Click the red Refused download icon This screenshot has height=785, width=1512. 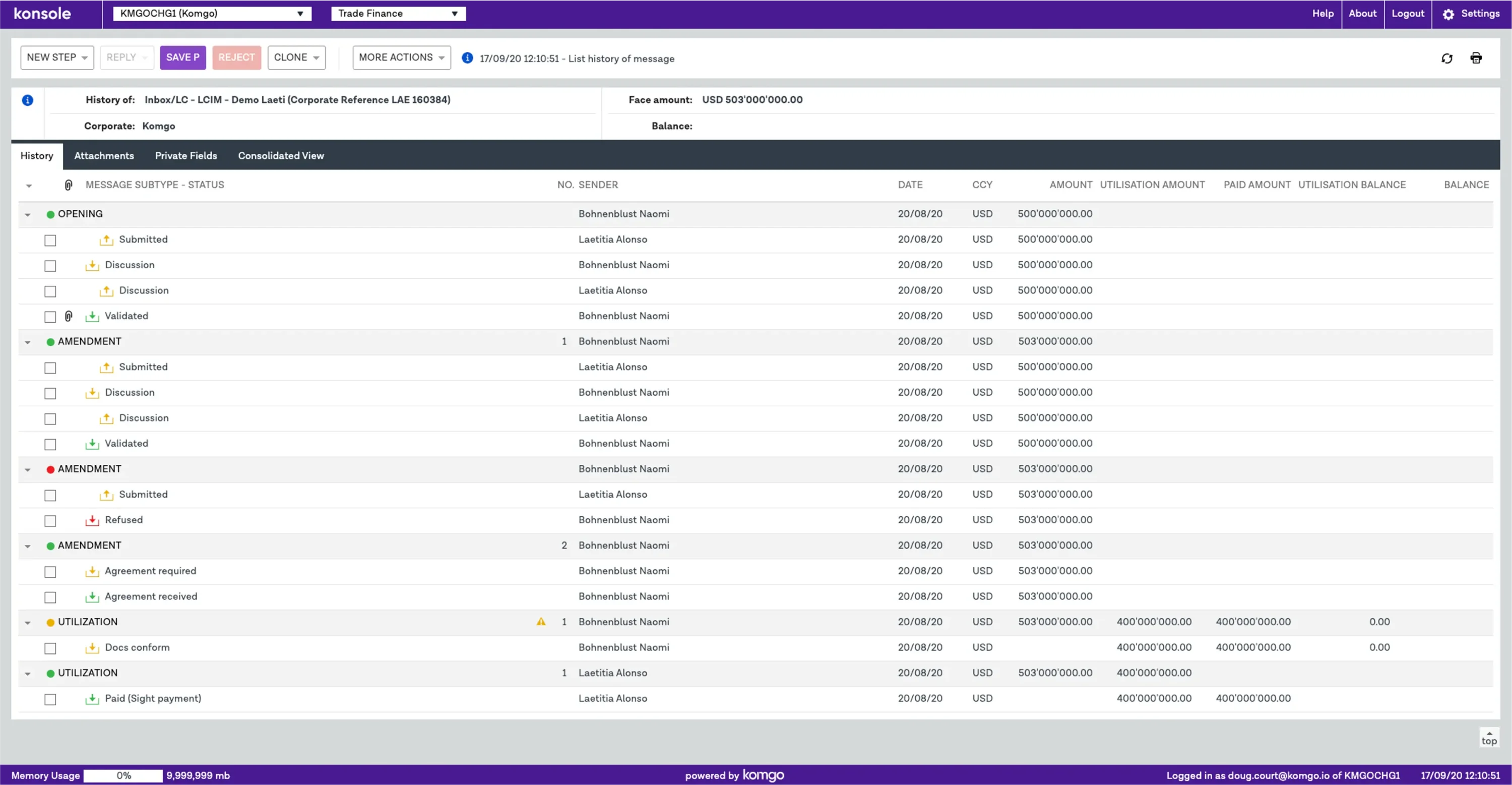click(x=92, y=520)
